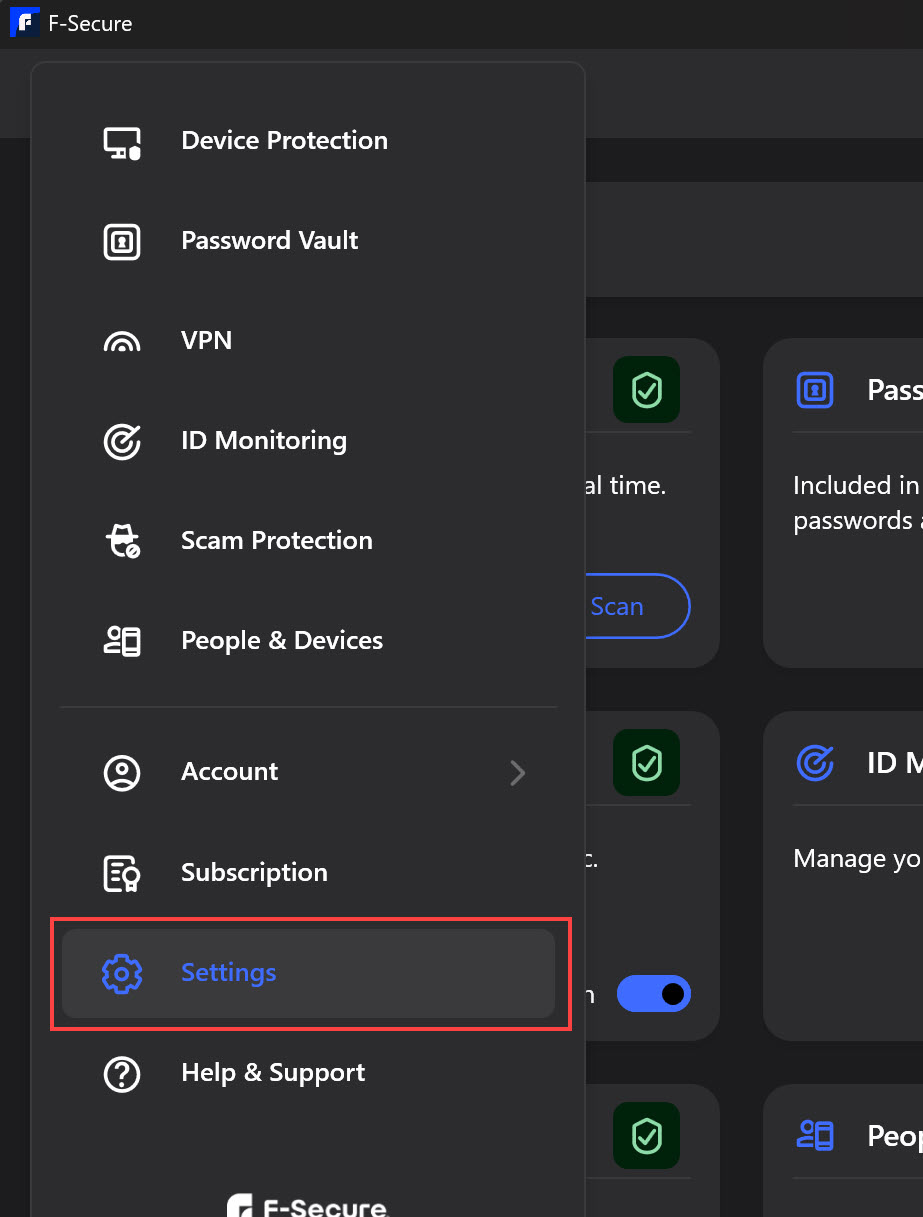Click the F-Secure logo in title bar

pos(23,23)
